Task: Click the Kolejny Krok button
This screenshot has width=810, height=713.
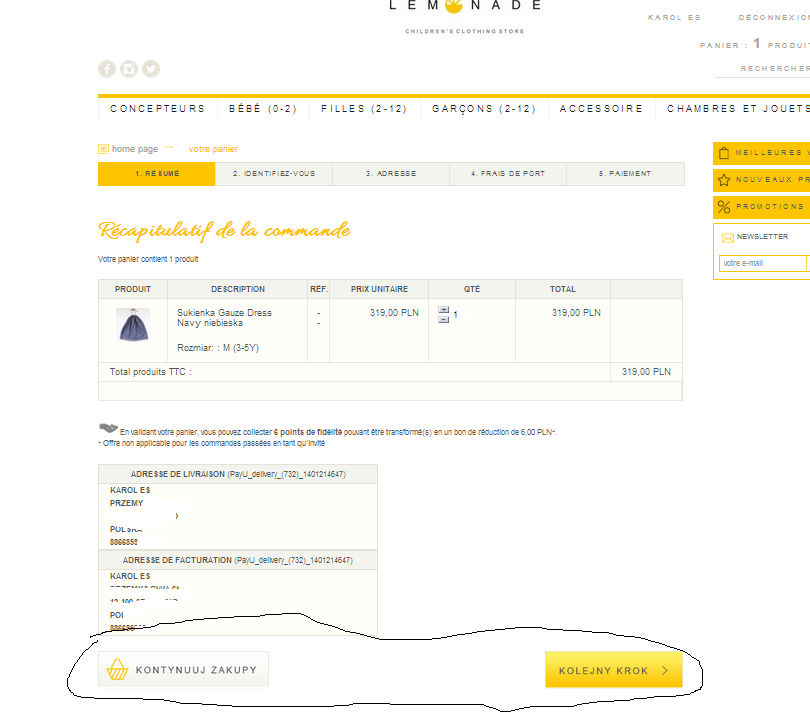Action: (x=614, y=670)
